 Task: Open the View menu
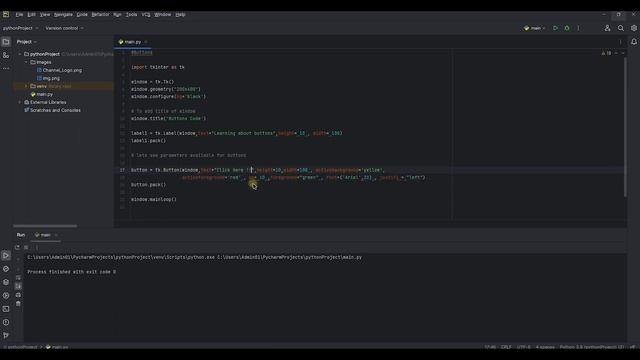(x=44, y=15)
